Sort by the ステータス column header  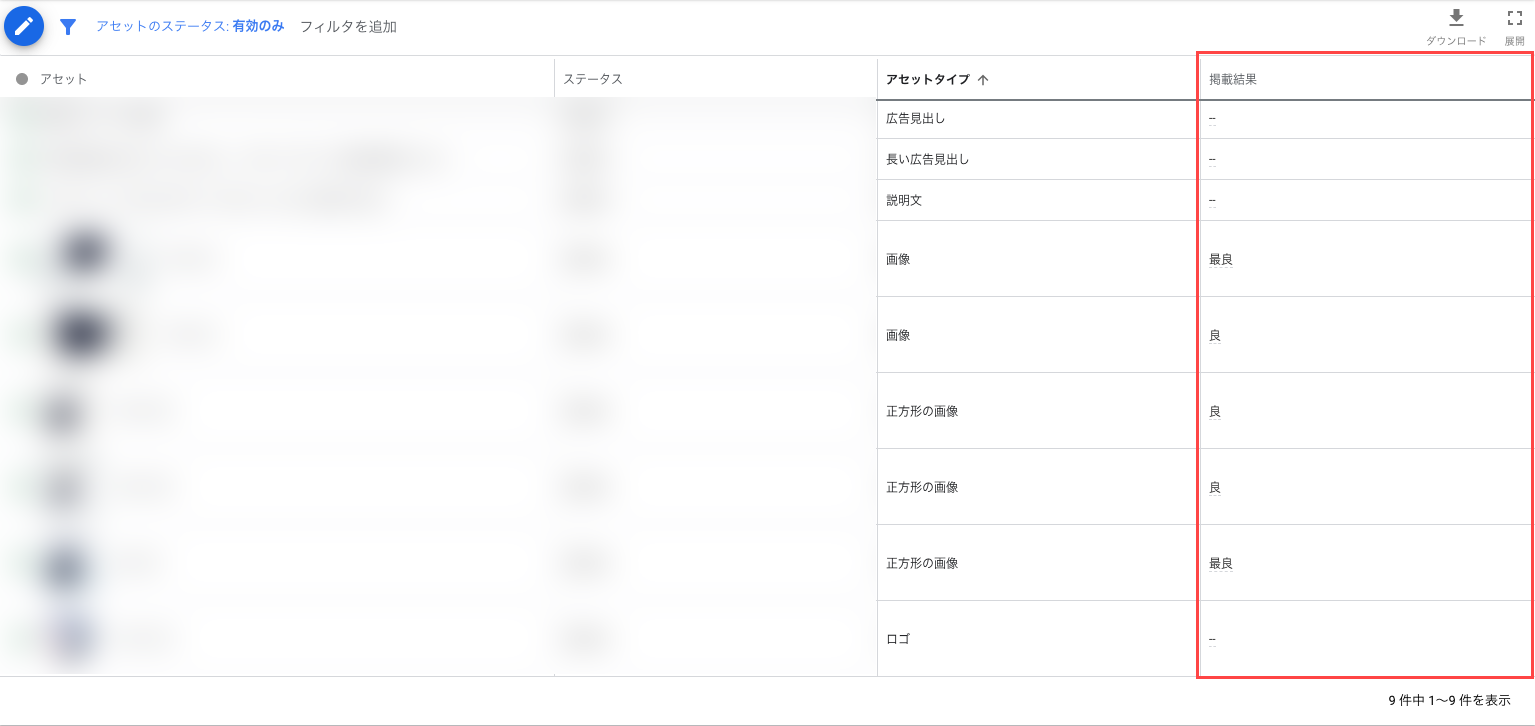593,79
